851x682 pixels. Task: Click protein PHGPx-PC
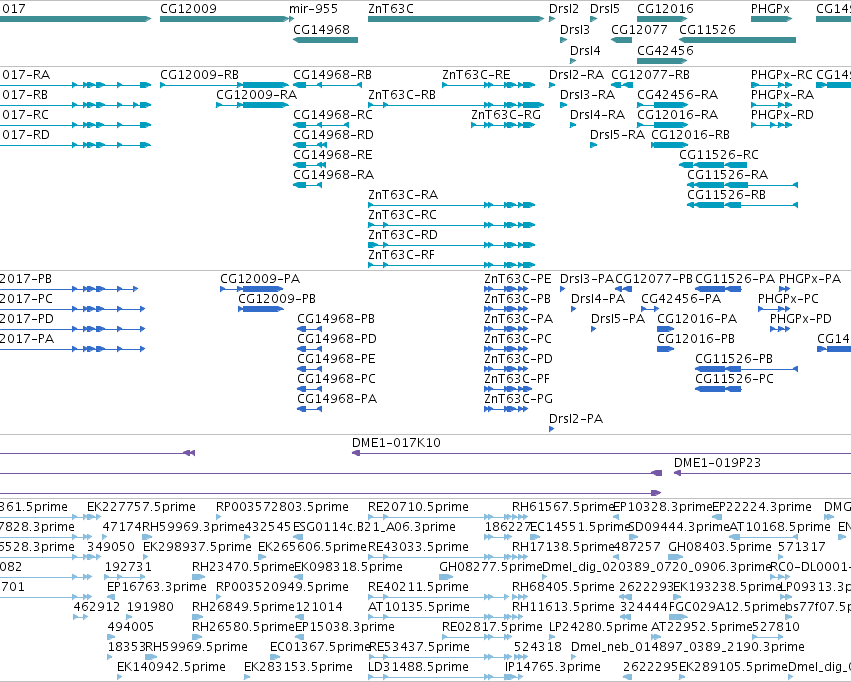788,299
